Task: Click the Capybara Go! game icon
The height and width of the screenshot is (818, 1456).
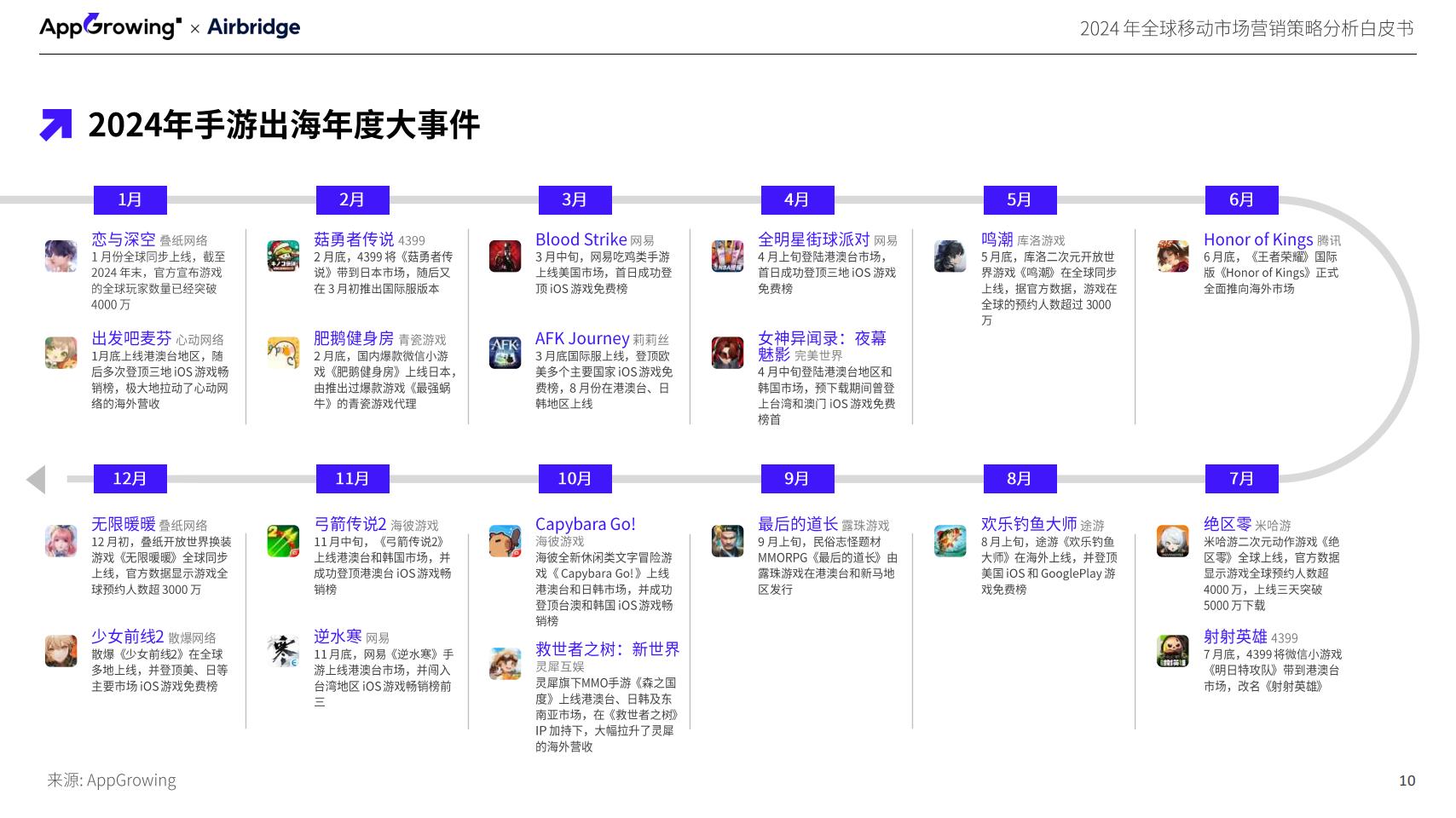Action: tap(506, 541)
